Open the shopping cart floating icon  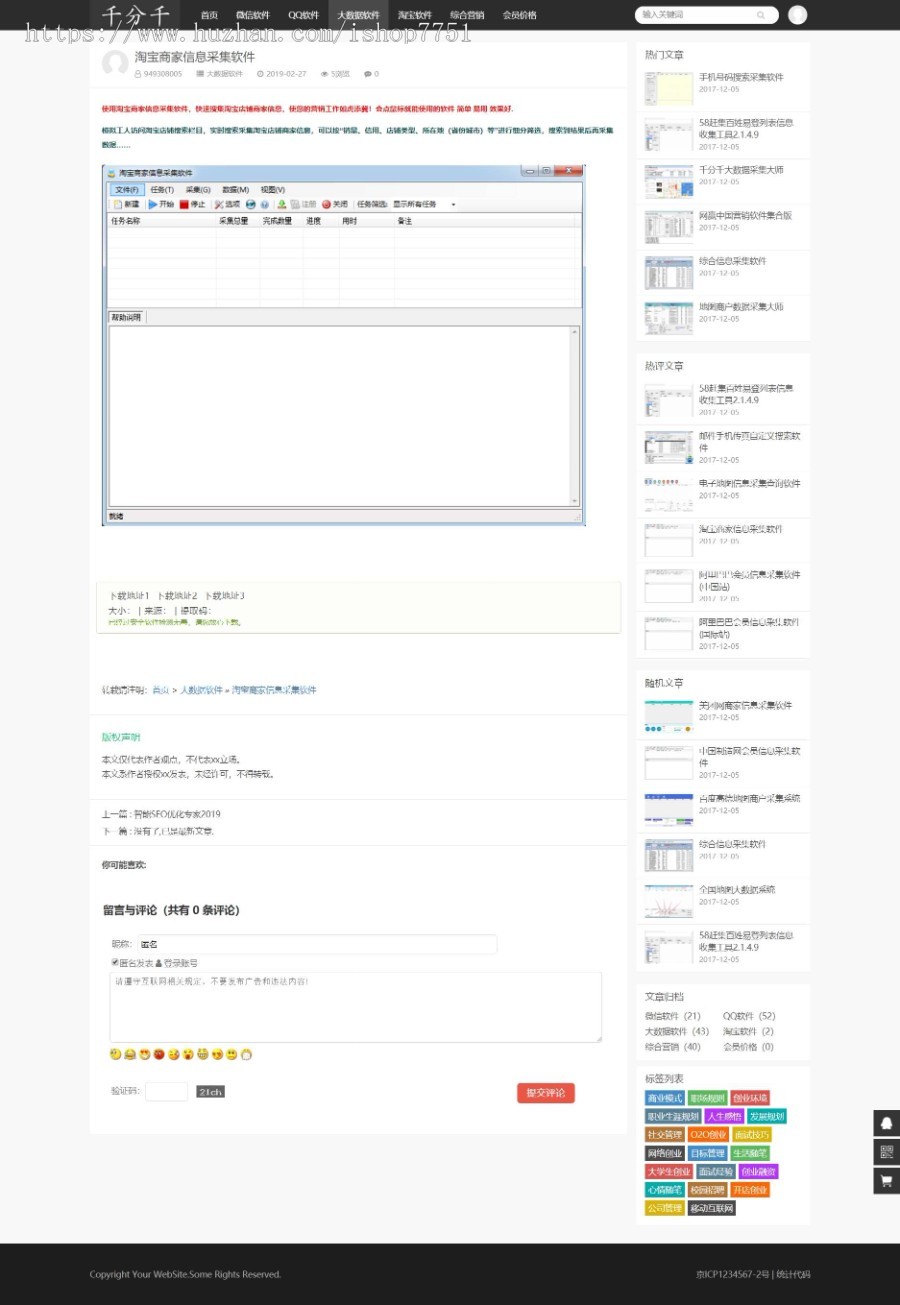tap(886, 1181)
